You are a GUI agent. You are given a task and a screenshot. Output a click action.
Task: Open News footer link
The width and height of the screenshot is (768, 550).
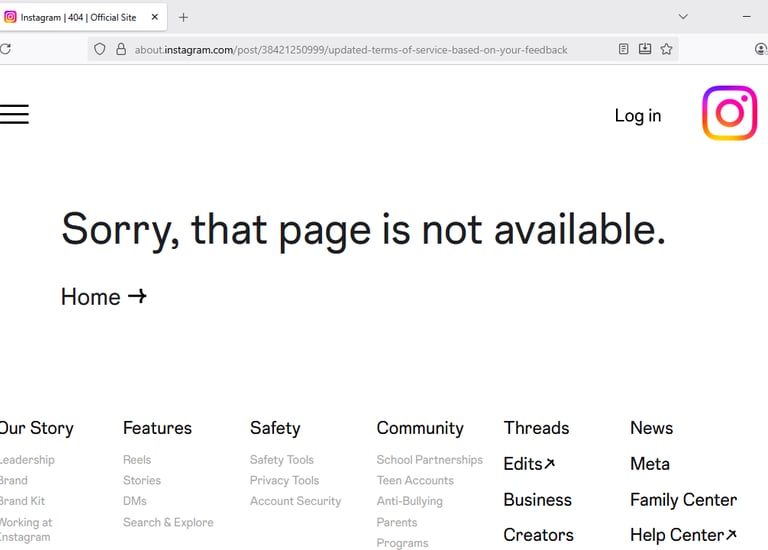[x=651, y=428]
